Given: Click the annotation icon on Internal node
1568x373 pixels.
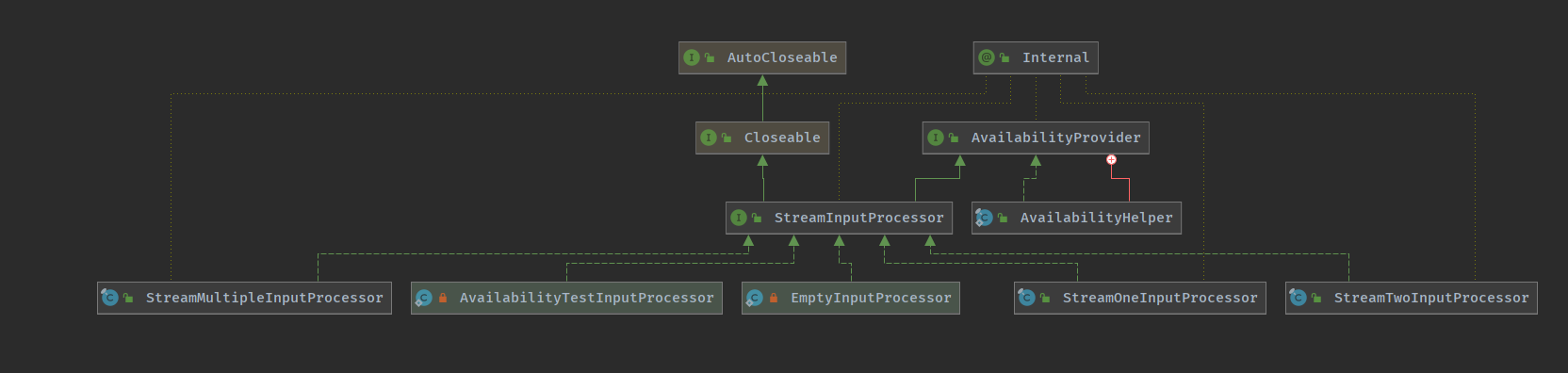Looking at the screenshot, I should tap(987, 57).
